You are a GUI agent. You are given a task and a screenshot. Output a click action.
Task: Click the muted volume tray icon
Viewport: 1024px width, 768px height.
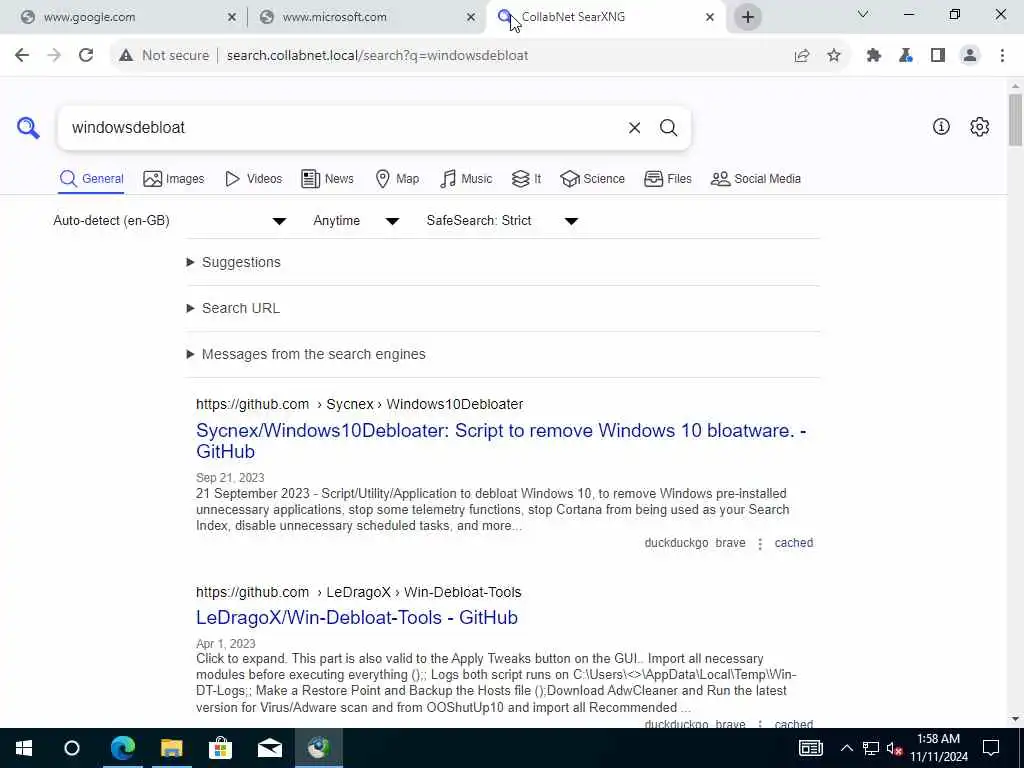[x=895, y=748]
